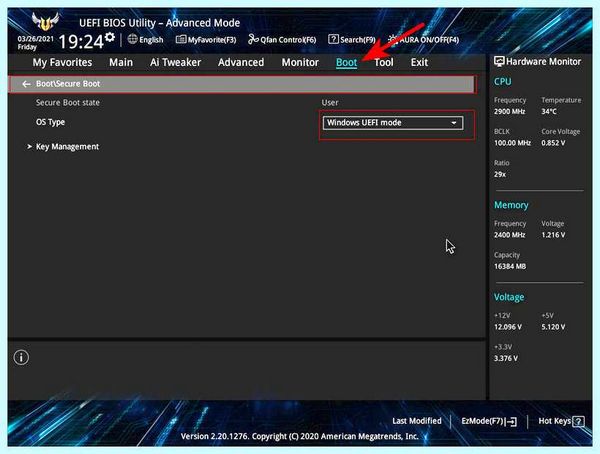The image size is (600, 454).
Task: Open the OS Type dropdown
Action: coord(393,123)
